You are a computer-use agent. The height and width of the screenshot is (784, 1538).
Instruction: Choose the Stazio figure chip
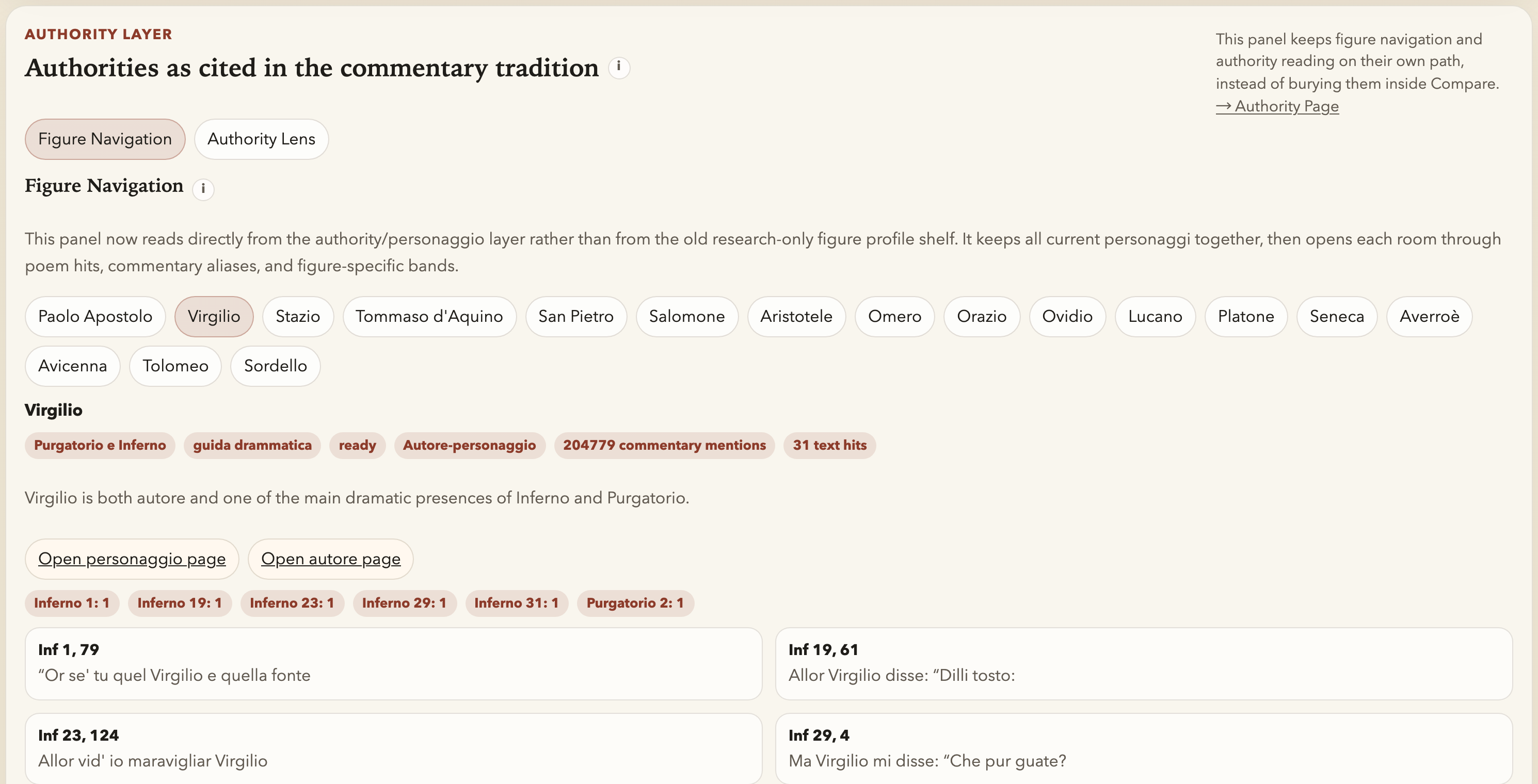[x=297, y=316]
